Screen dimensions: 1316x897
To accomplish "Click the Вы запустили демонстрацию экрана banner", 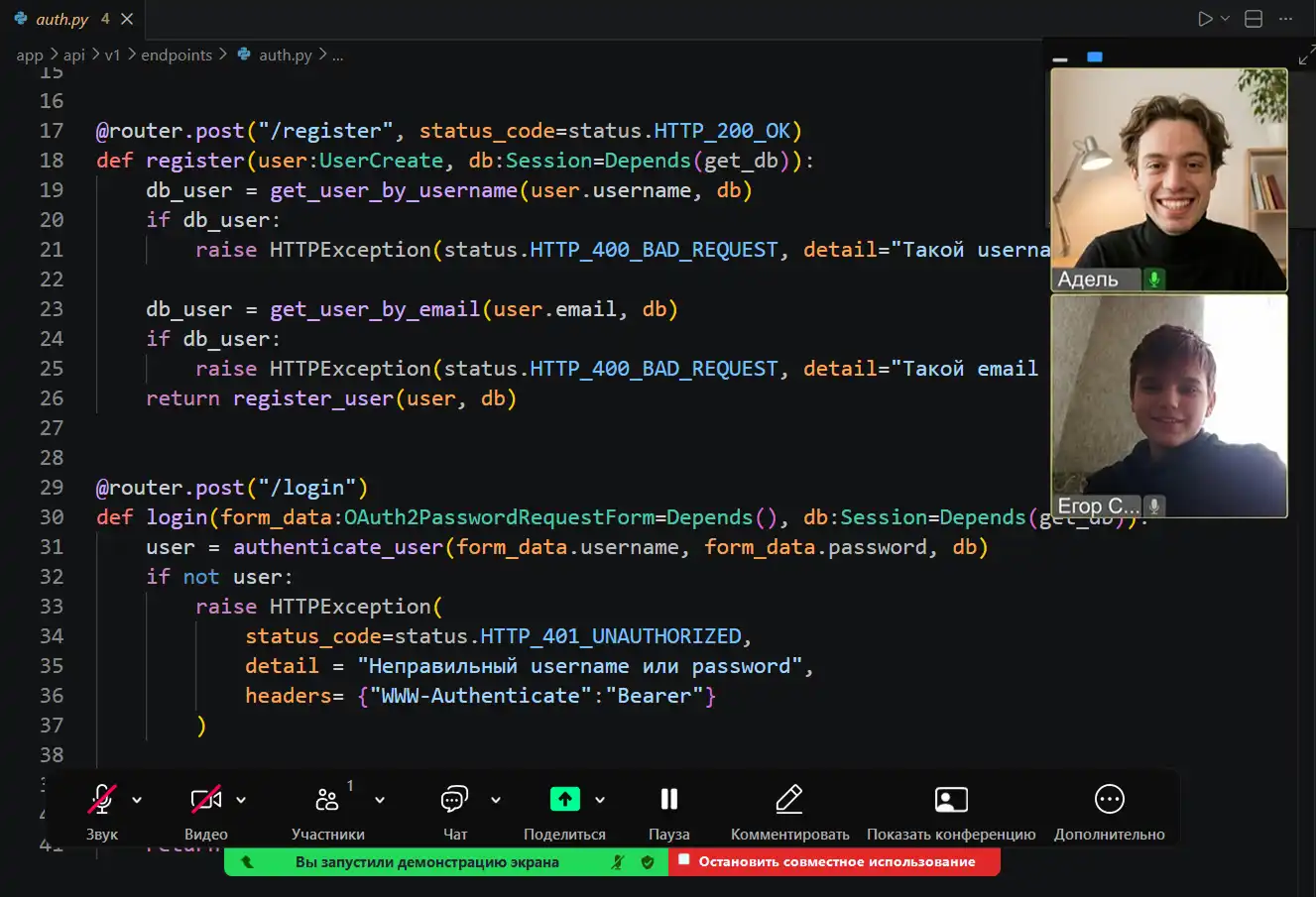I will (427, 862).
